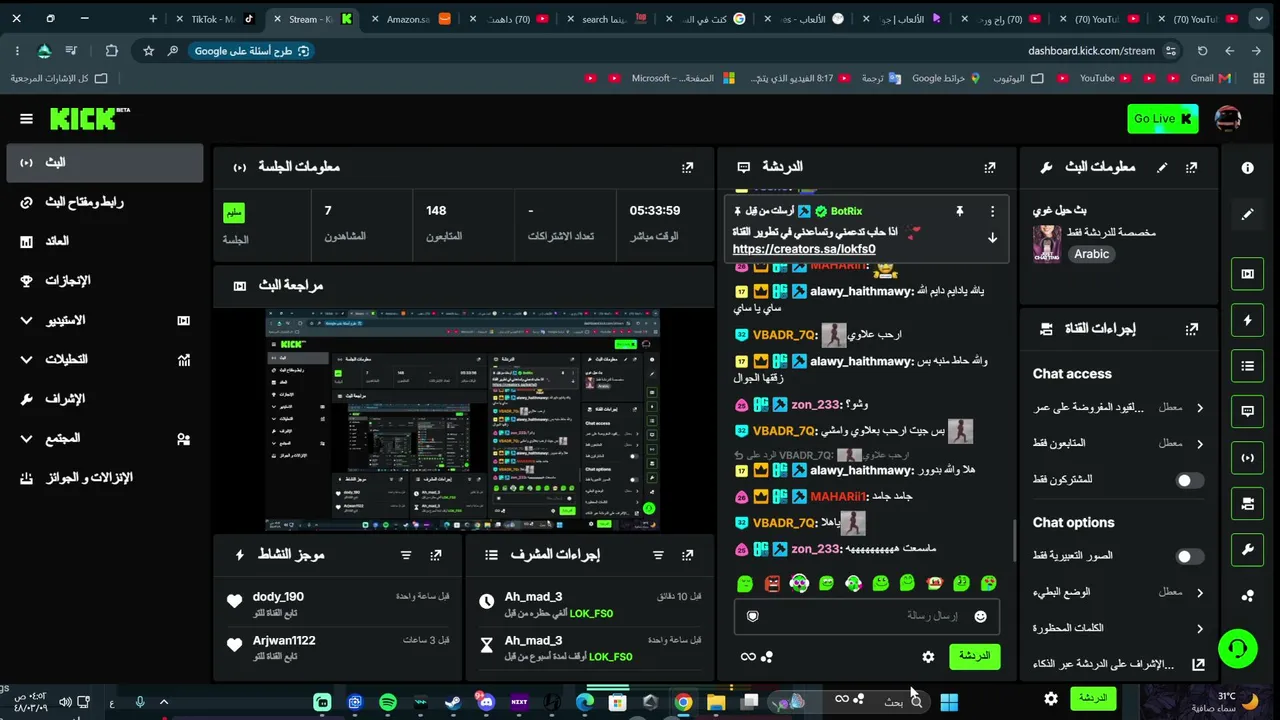Click the dashboard.kick.com/stream address bar
Viewport: 1280px width, 720px height.
pyautogui.click(x=1090, y=51)
